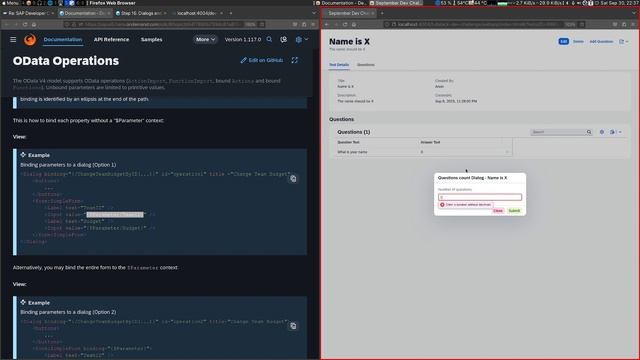The image size is (640, 360).
Task: Close the Re: SAP Developer browser tab
Action: pyautogui.click(x=53, y=13)
